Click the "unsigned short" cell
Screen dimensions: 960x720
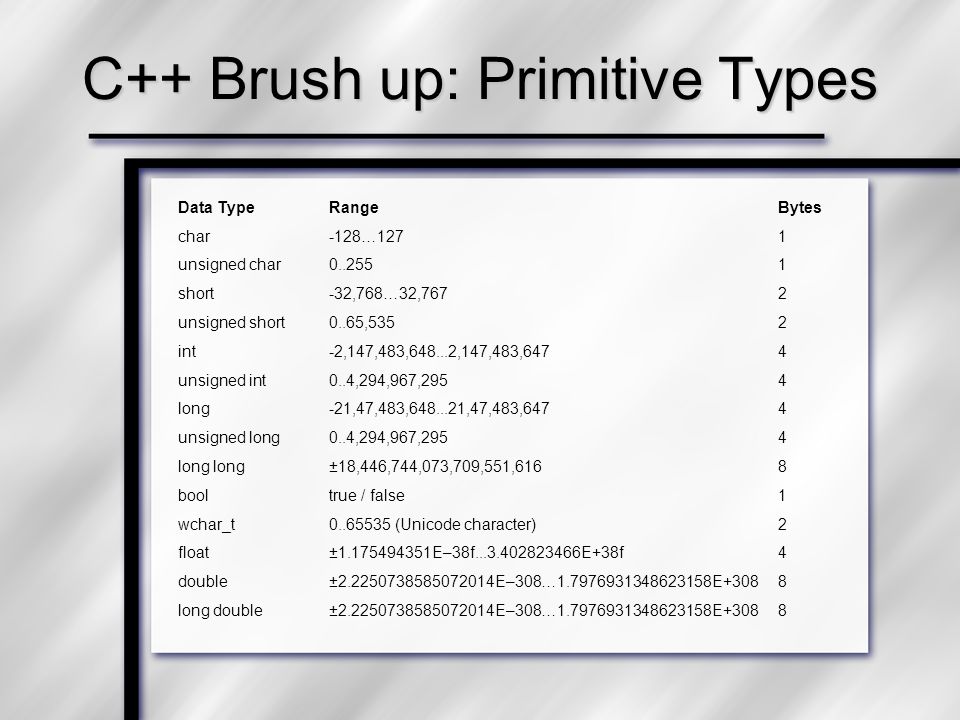(231, 323)
